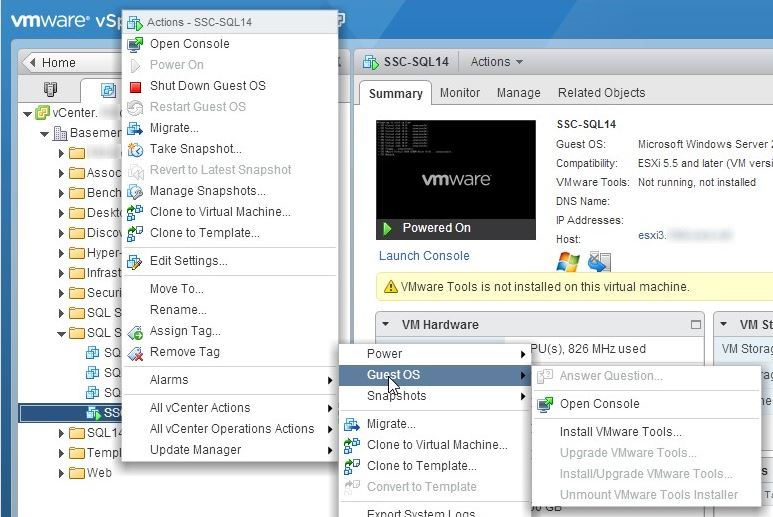The height and width of the screenshot is (517, 773).
Task: Open the Actions dropdown next to SSC-SQL14
Action: click(x=496, y=62)
